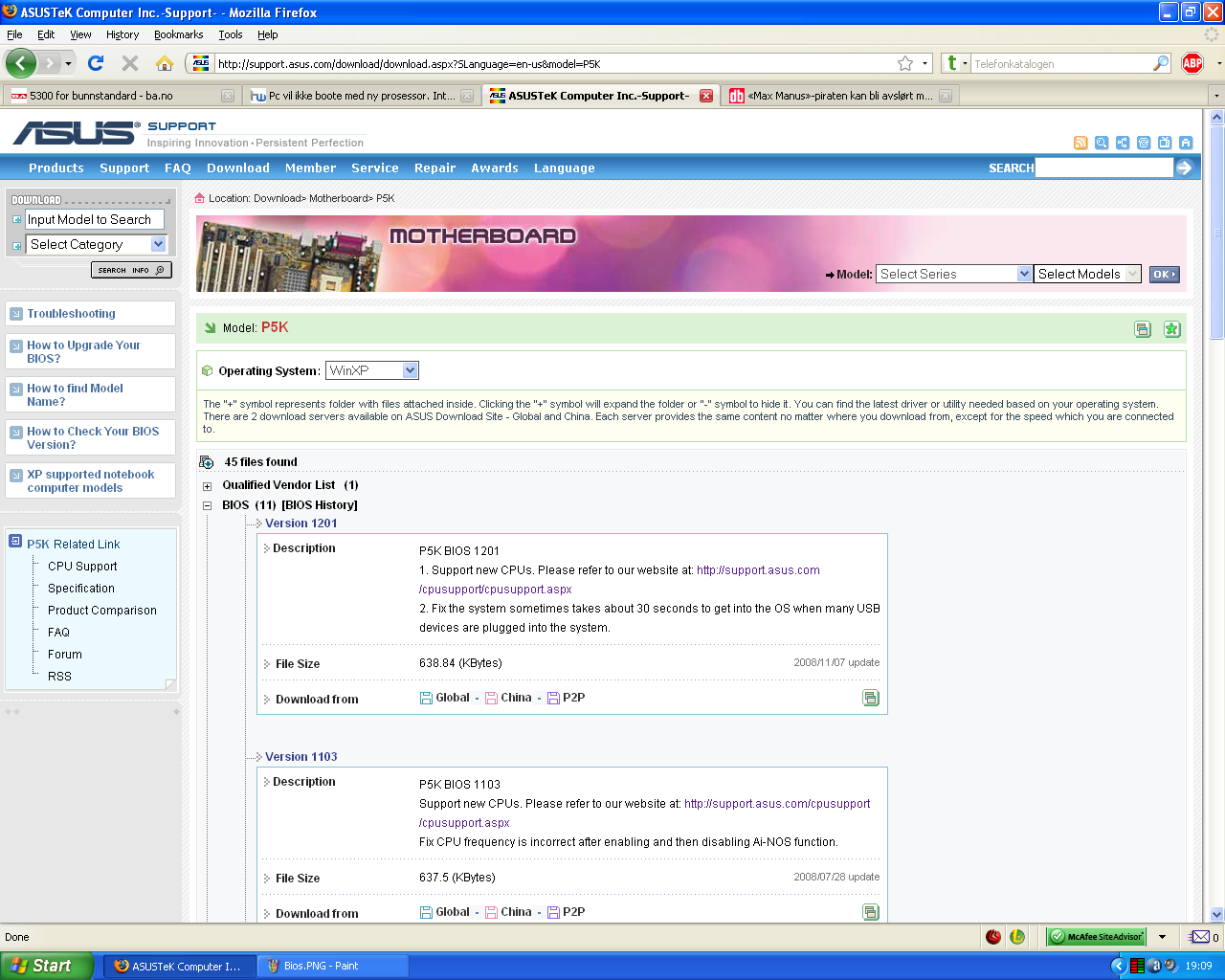This screenshot has height=980, width=1225.
Task: Open volume speaker icon in system tray
Action: click(1170, 966)
